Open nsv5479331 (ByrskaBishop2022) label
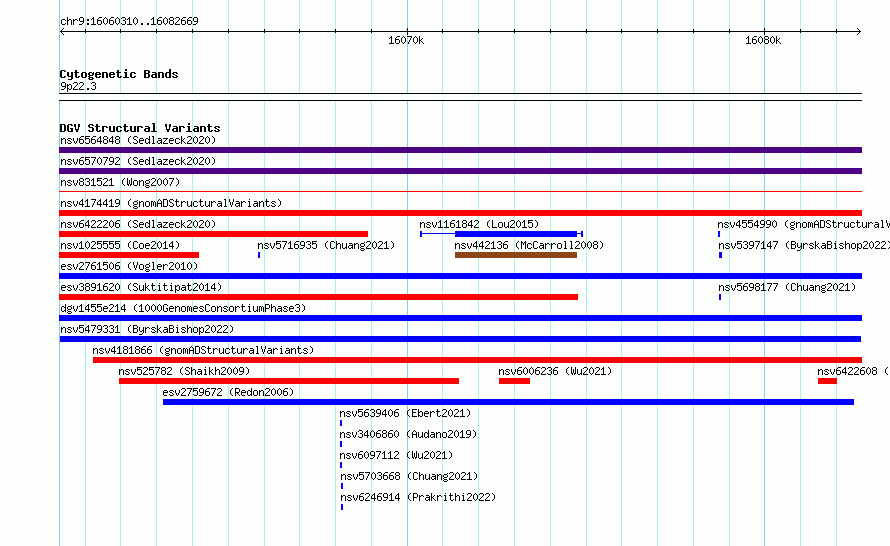 click(x=147, y=329)
